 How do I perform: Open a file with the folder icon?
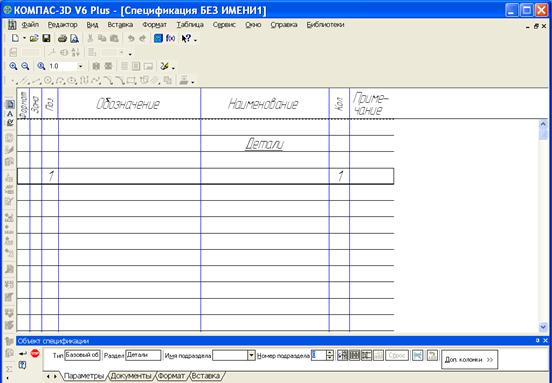click(x=34, y=38)
